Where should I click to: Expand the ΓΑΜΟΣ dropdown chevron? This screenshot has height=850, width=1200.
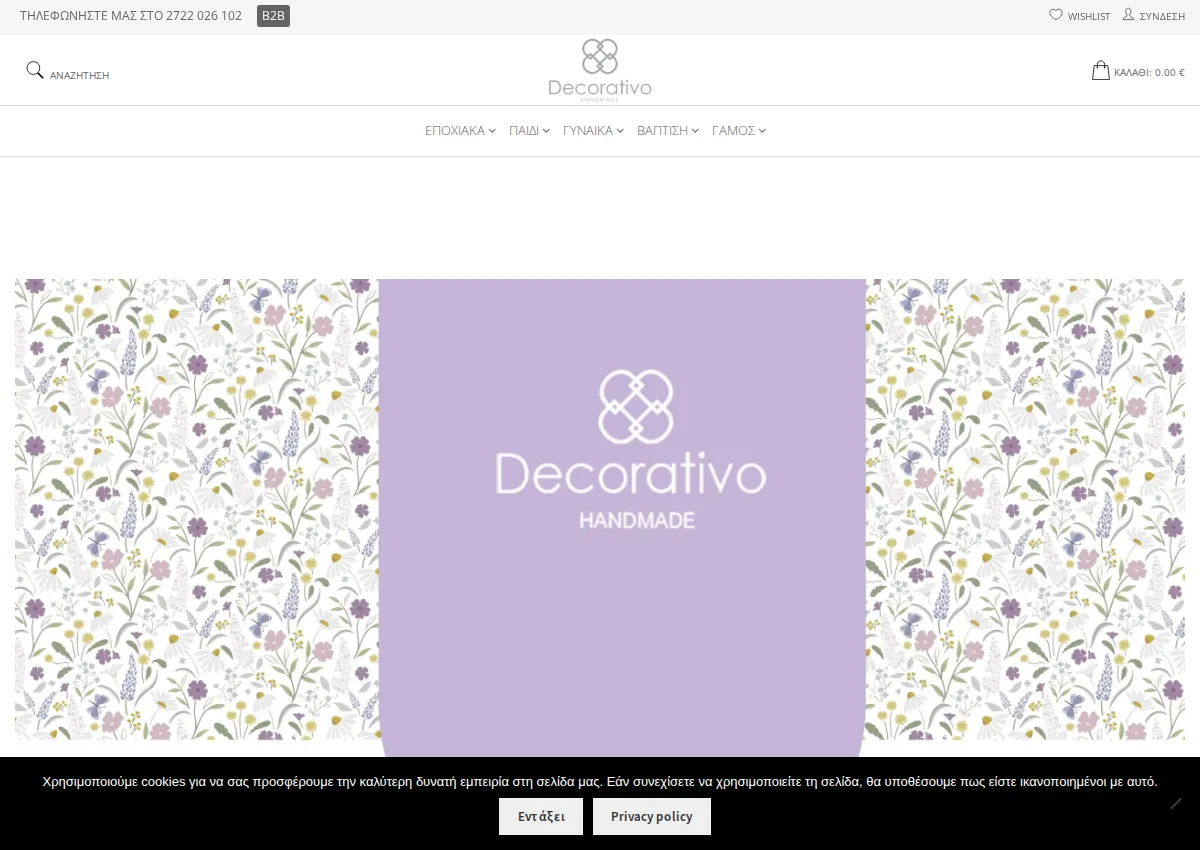pyautogui.click(x=762, y=131)
